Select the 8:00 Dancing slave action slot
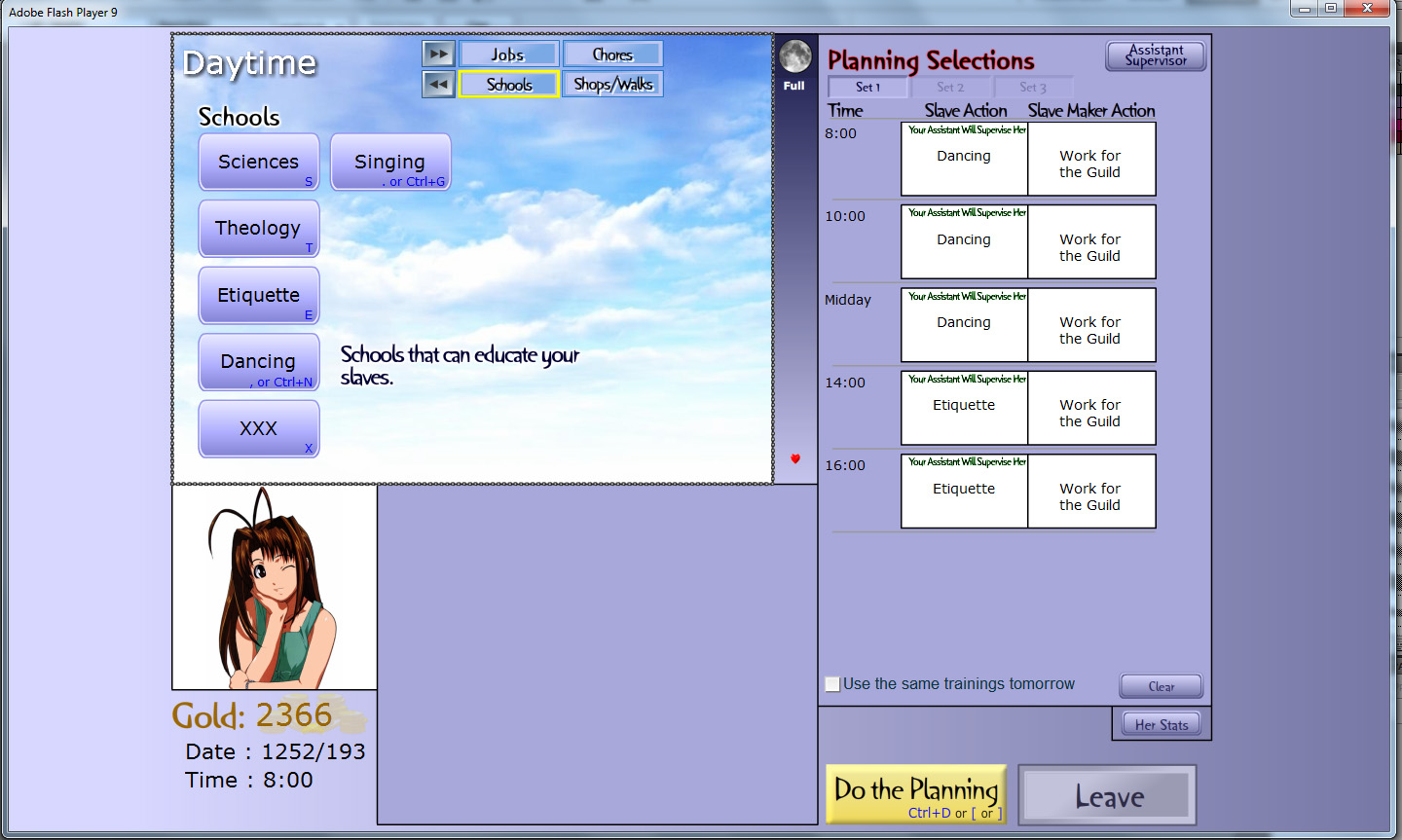 tap(964, 159)
